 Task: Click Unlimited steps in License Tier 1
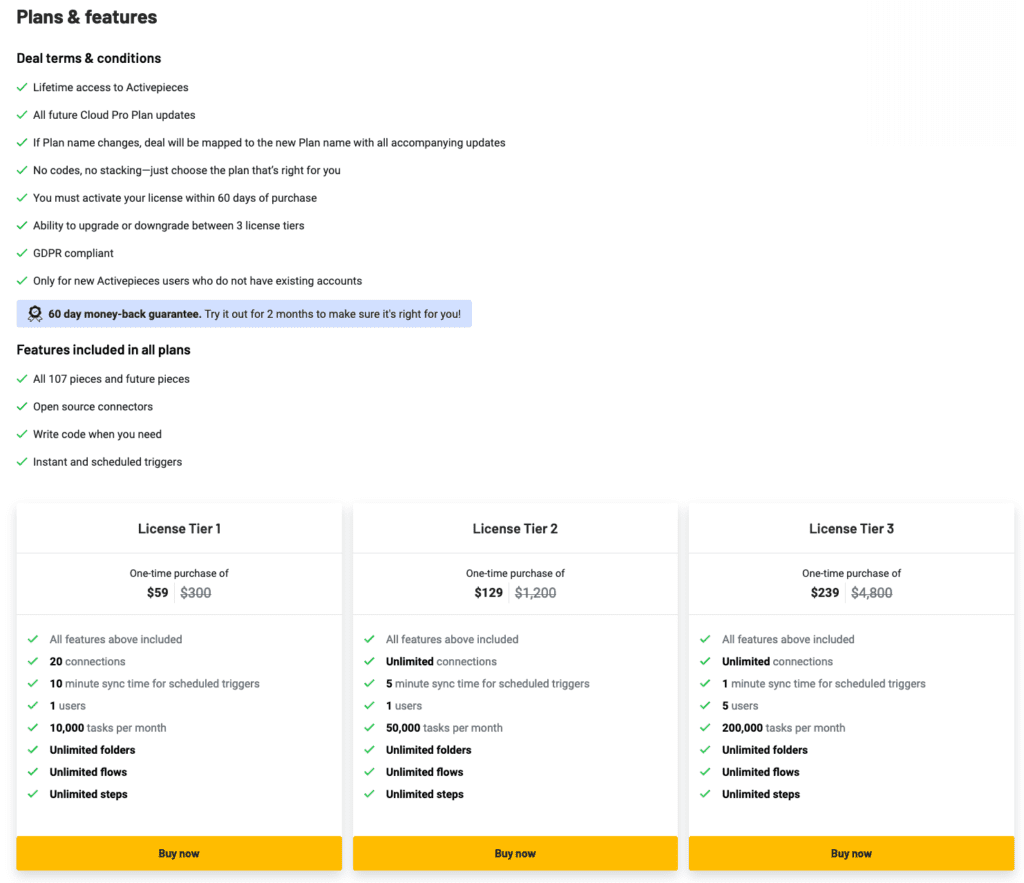89,794
